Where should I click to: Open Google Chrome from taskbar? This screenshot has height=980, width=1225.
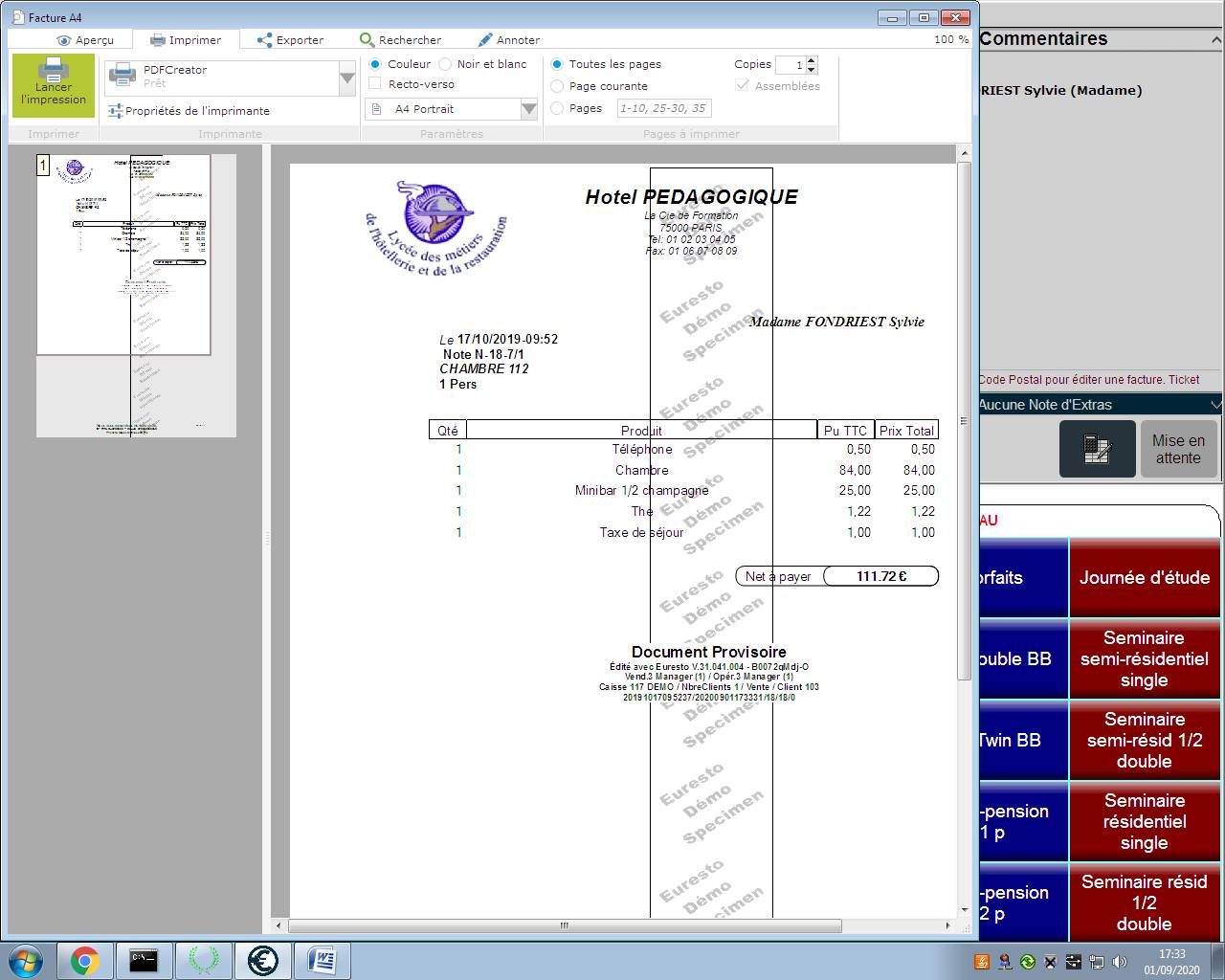pos(85,960)
